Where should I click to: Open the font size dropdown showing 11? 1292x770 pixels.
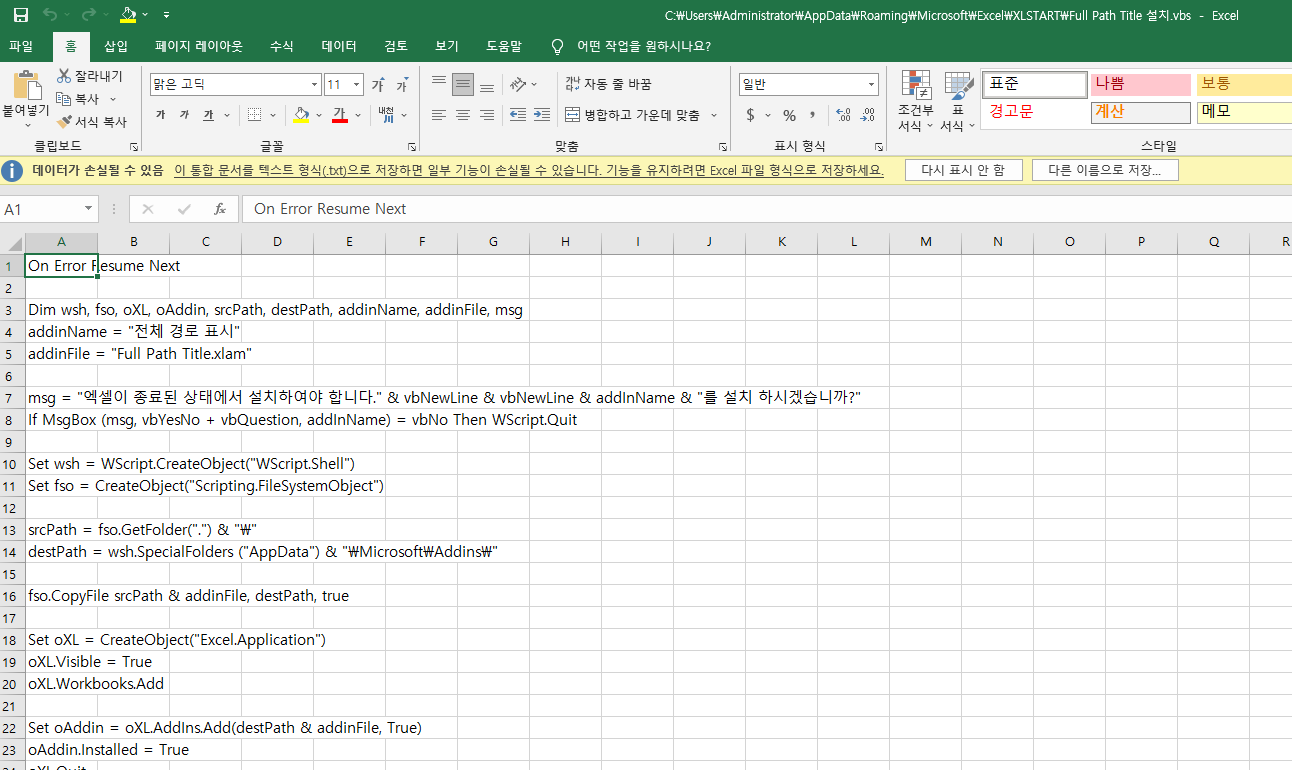[x=357, y=85]
